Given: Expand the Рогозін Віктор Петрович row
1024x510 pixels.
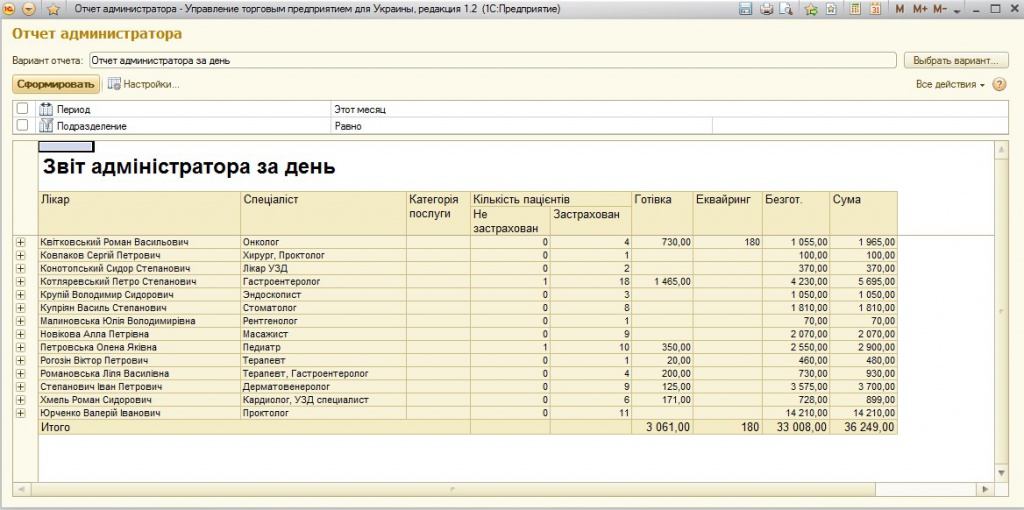Looking at the screenshot, I should point(20,360).
